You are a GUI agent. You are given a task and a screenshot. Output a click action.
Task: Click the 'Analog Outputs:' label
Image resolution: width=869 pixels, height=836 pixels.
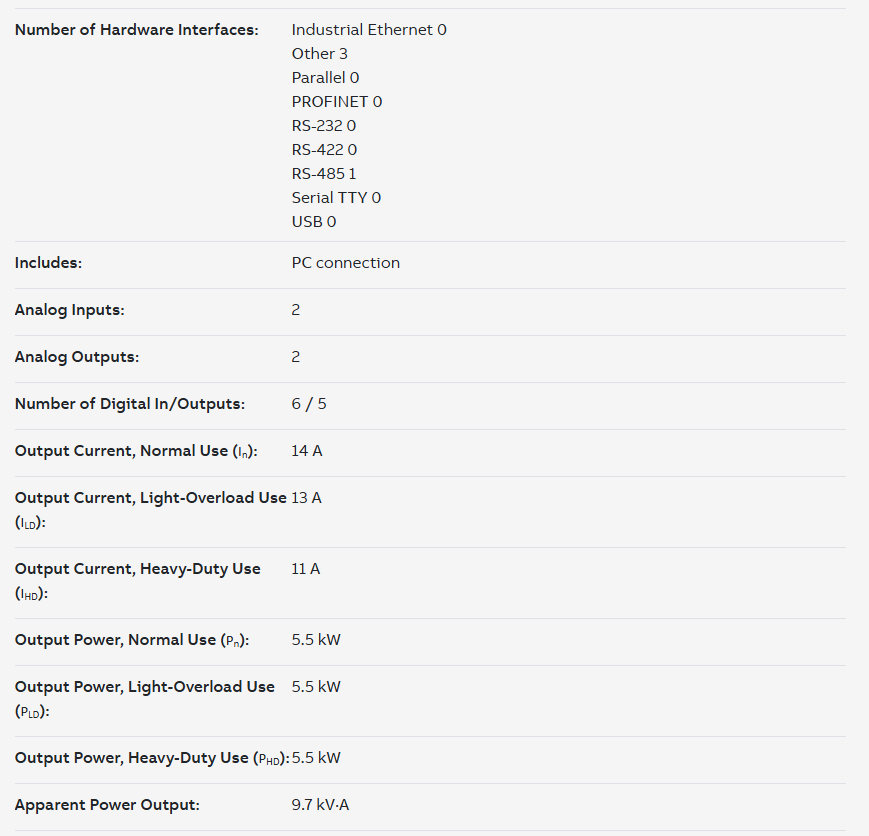(77, 357)
